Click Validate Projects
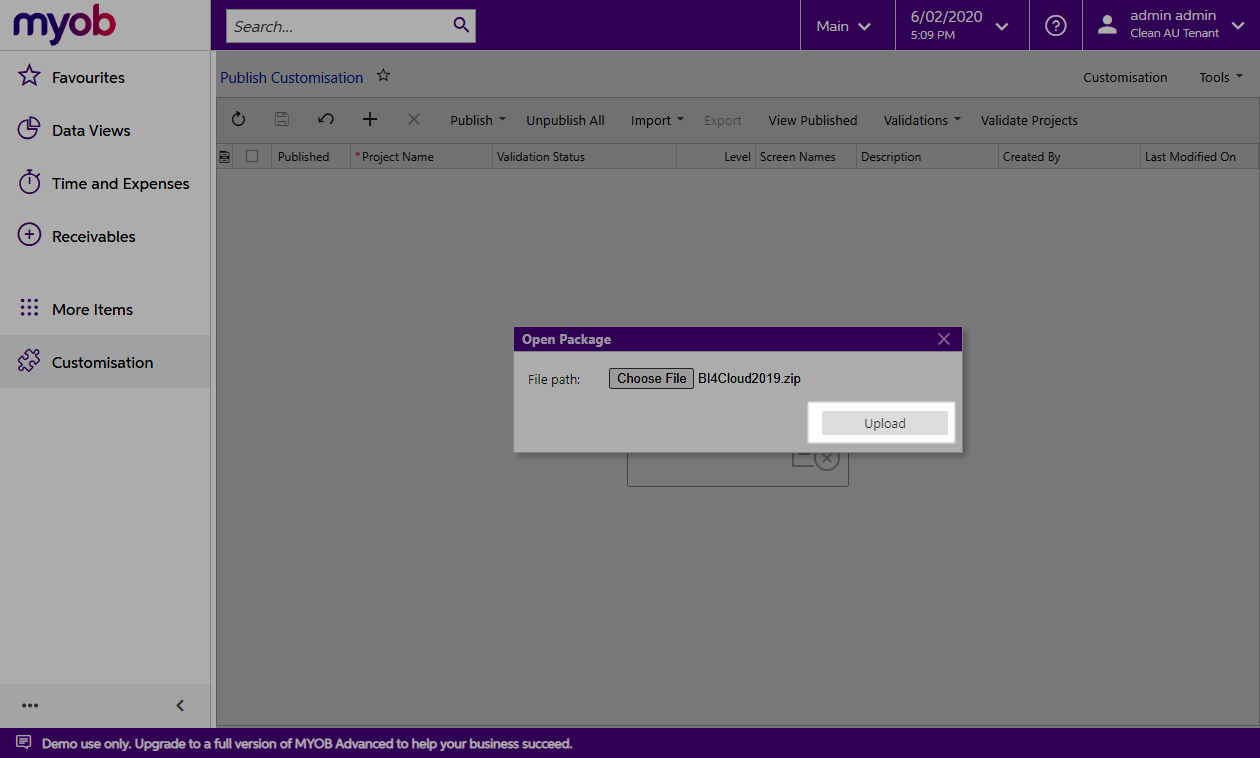 point(1029,120)
